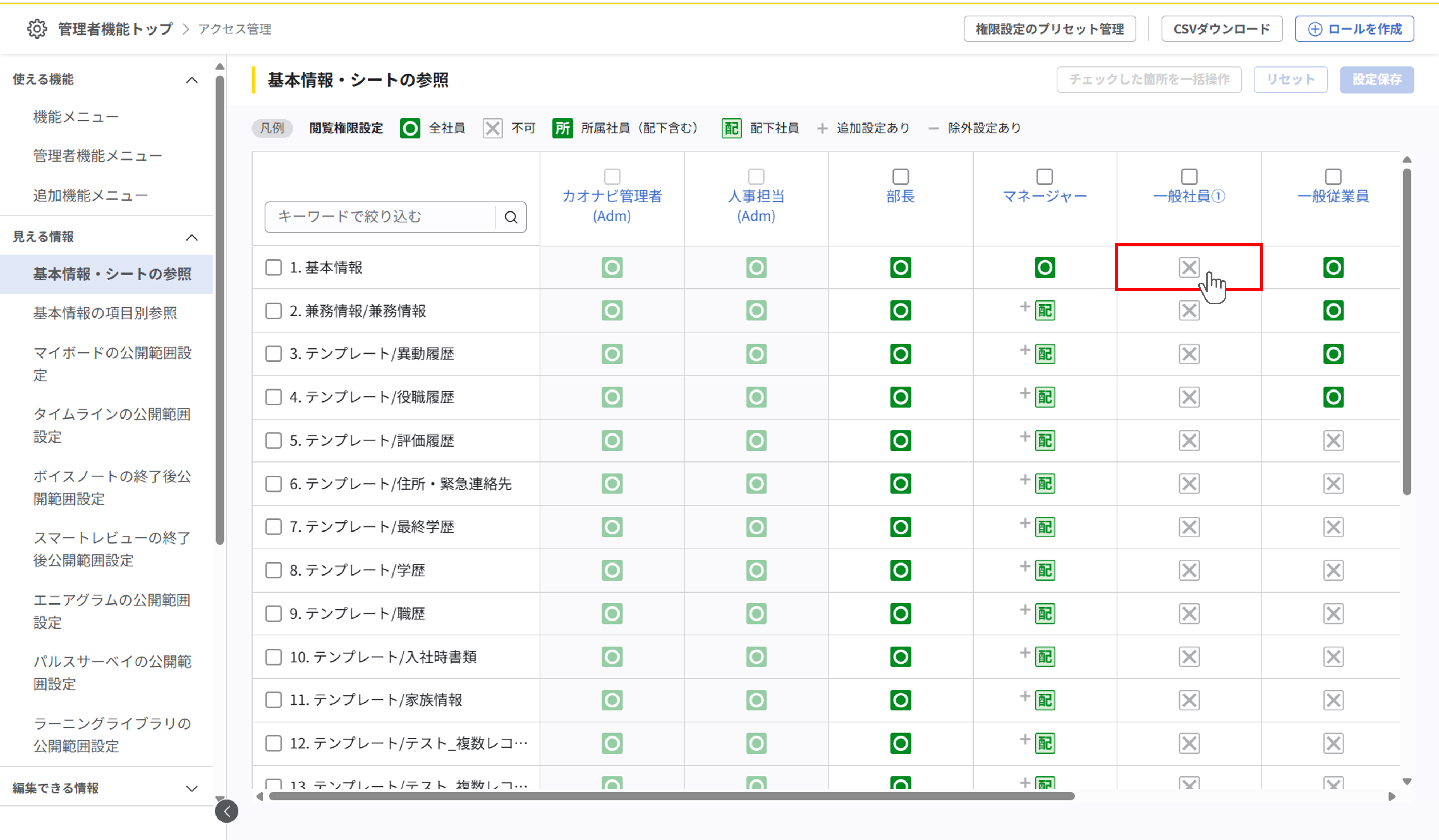Screen dimensions: 1439x840
Task: Click マネージャー 配 icon for 5. 評価履歴 row
Action: pyautogui.click(x=1044, y=440)
